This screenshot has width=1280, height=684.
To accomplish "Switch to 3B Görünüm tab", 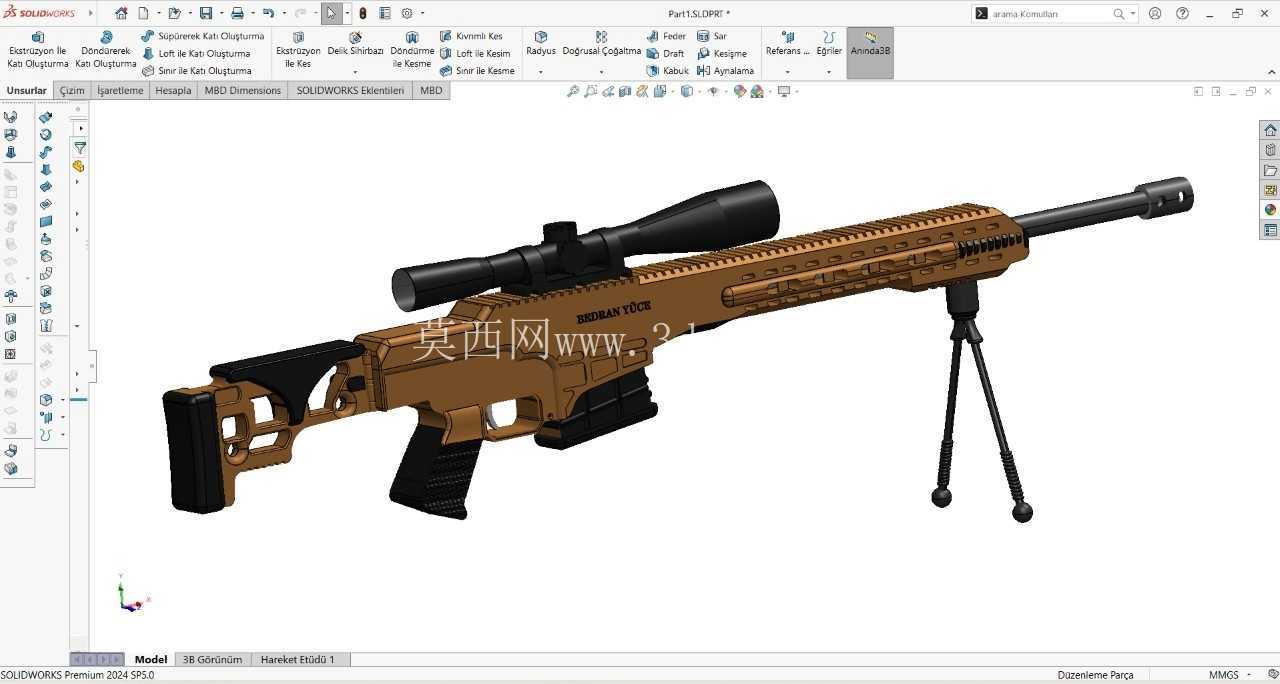I will tap(212, 659).
